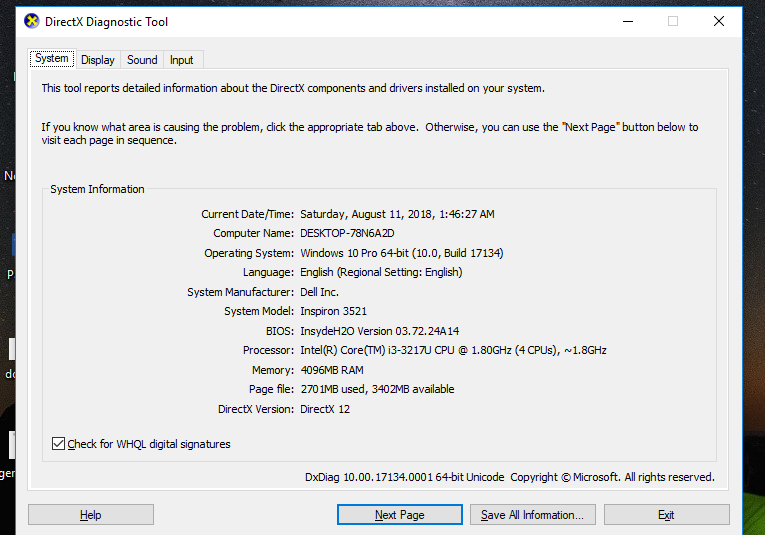
Task: Click the System Manufacturer label
Action: [x=241, y=292]
